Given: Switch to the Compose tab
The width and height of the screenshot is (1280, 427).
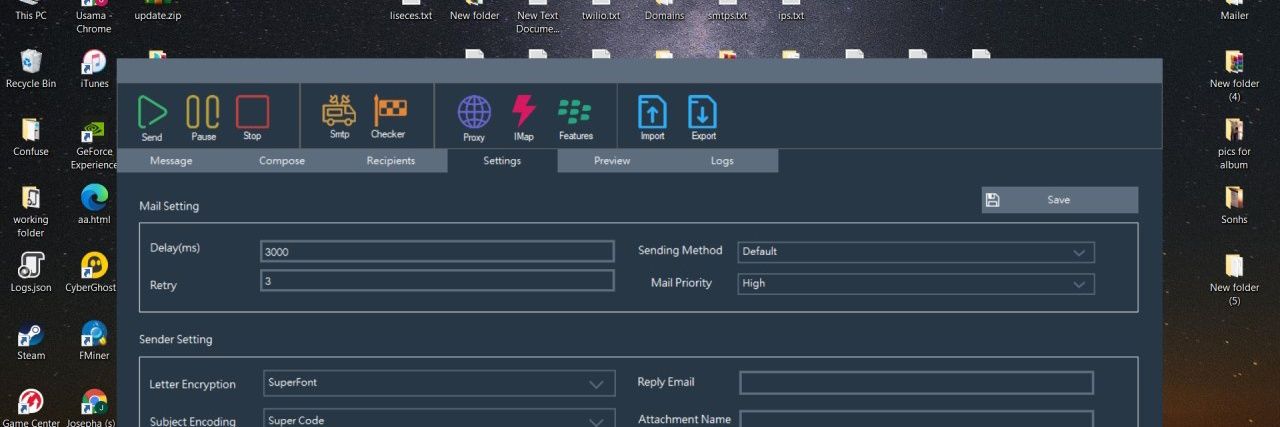Looking at the screenshot, I should pos(282,160).
